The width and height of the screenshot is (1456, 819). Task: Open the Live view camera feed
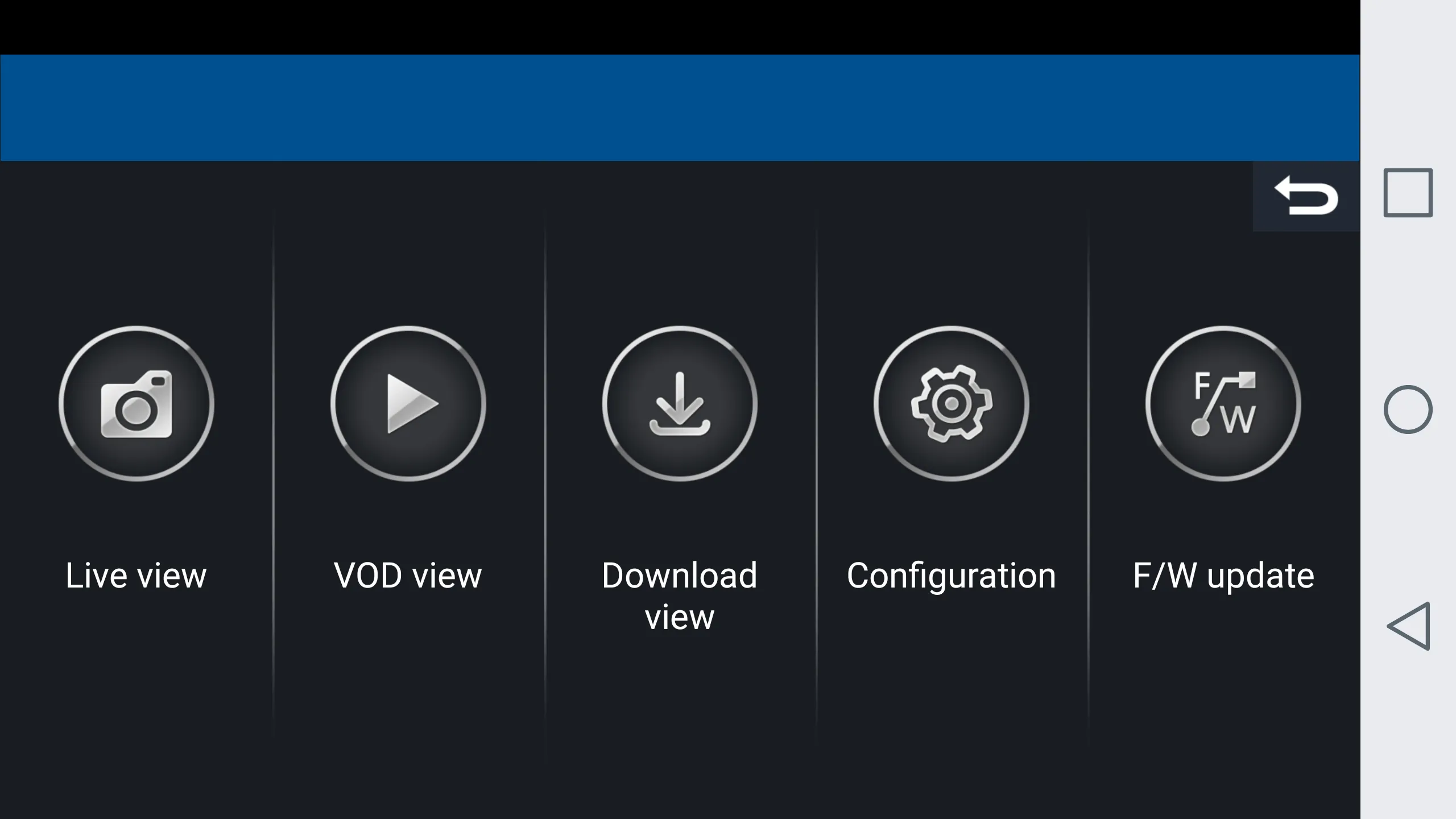(136, 402)
